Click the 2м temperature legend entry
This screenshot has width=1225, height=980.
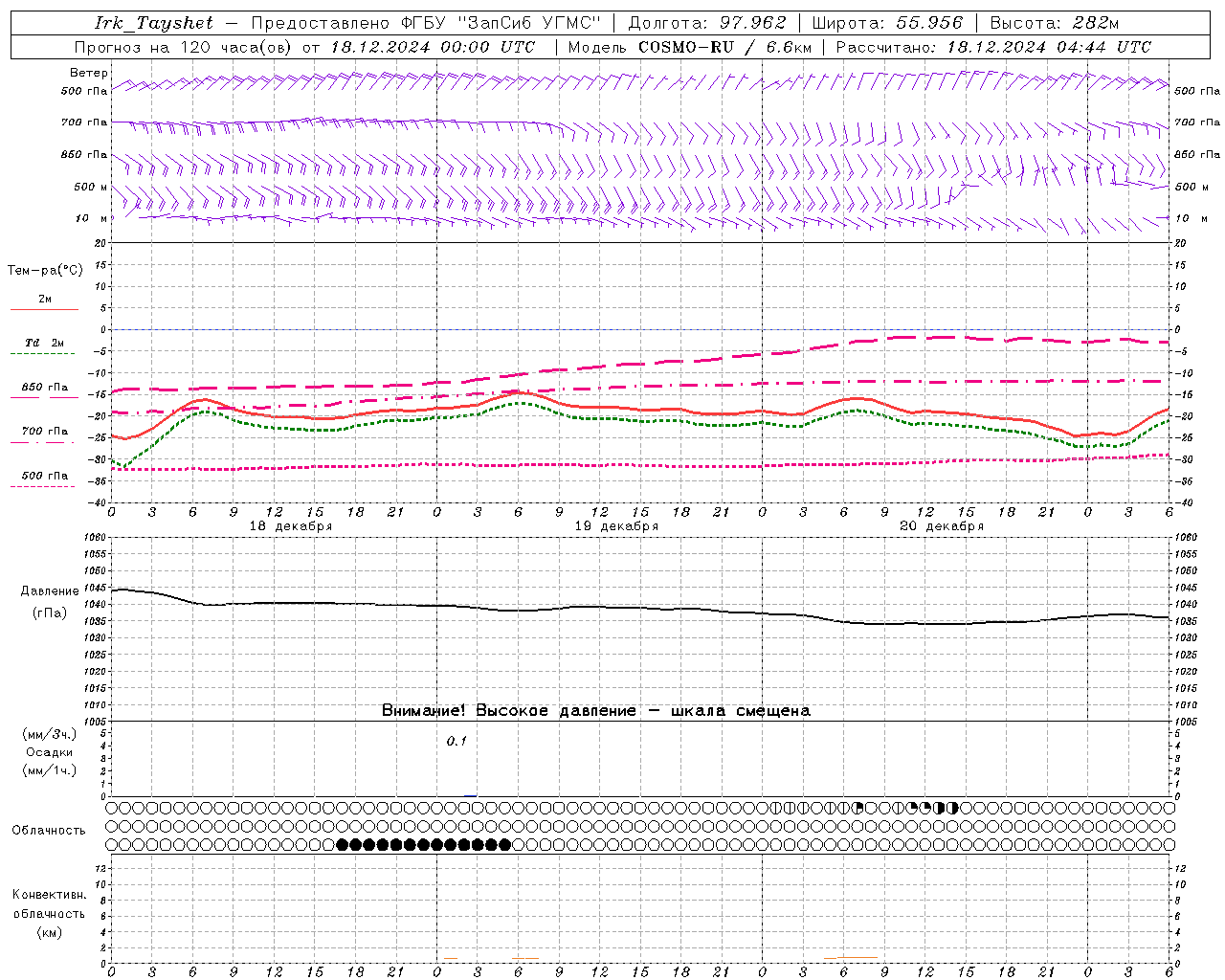click(44, 303)
